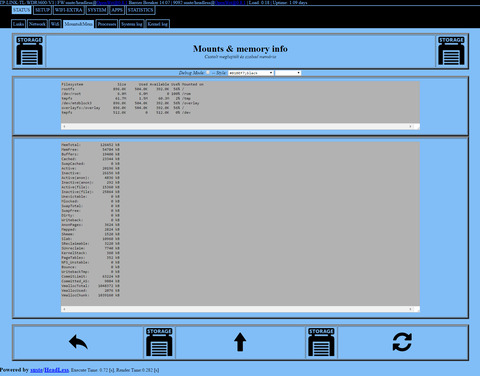
Task: Click the 'Filesystem' column header text
Action: click(x=72, y=84)
